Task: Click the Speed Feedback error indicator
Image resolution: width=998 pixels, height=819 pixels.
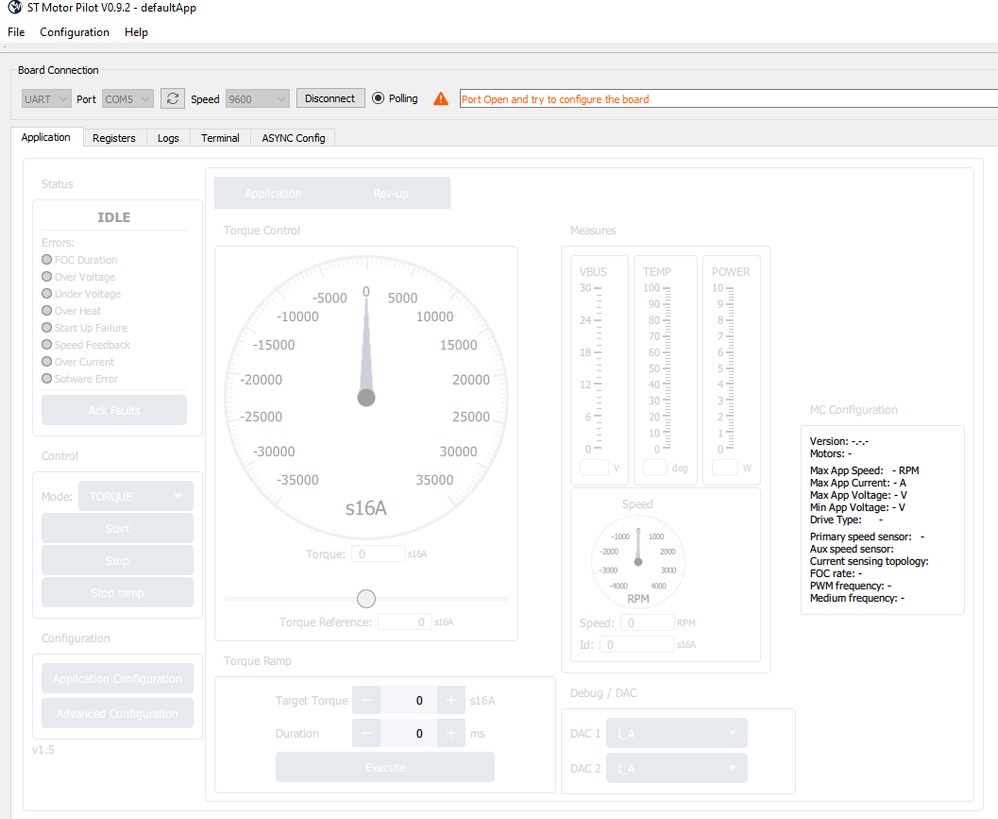Action: (46, 344)
